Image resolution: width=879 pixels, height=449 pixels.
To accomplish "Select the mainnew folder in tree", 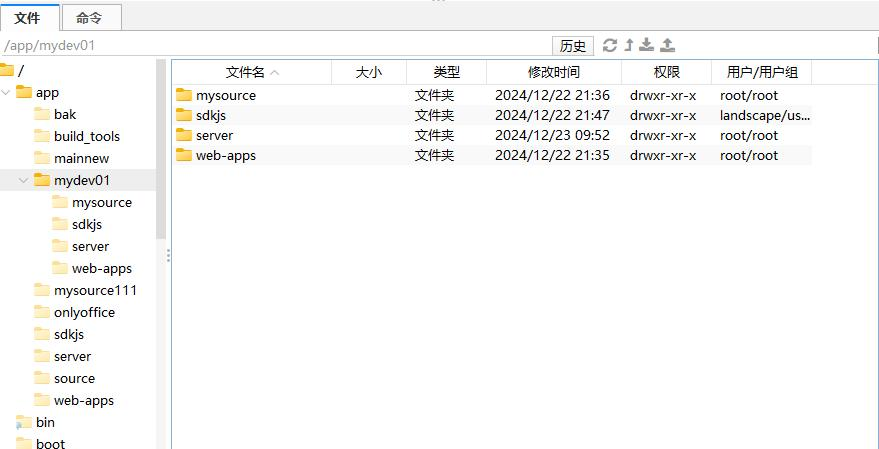I will pyautogui.click(x=71, y=159).
